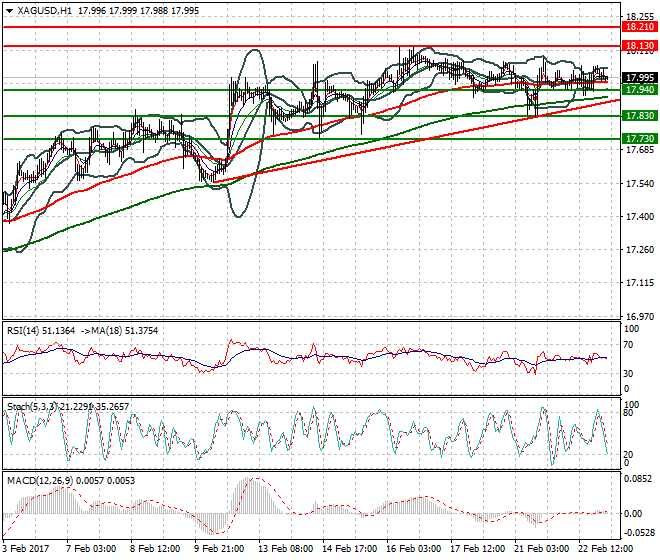The image size is (660, 560).
Task: Click the 21 Feb 03:00 time label
Action: pos(541,549)
